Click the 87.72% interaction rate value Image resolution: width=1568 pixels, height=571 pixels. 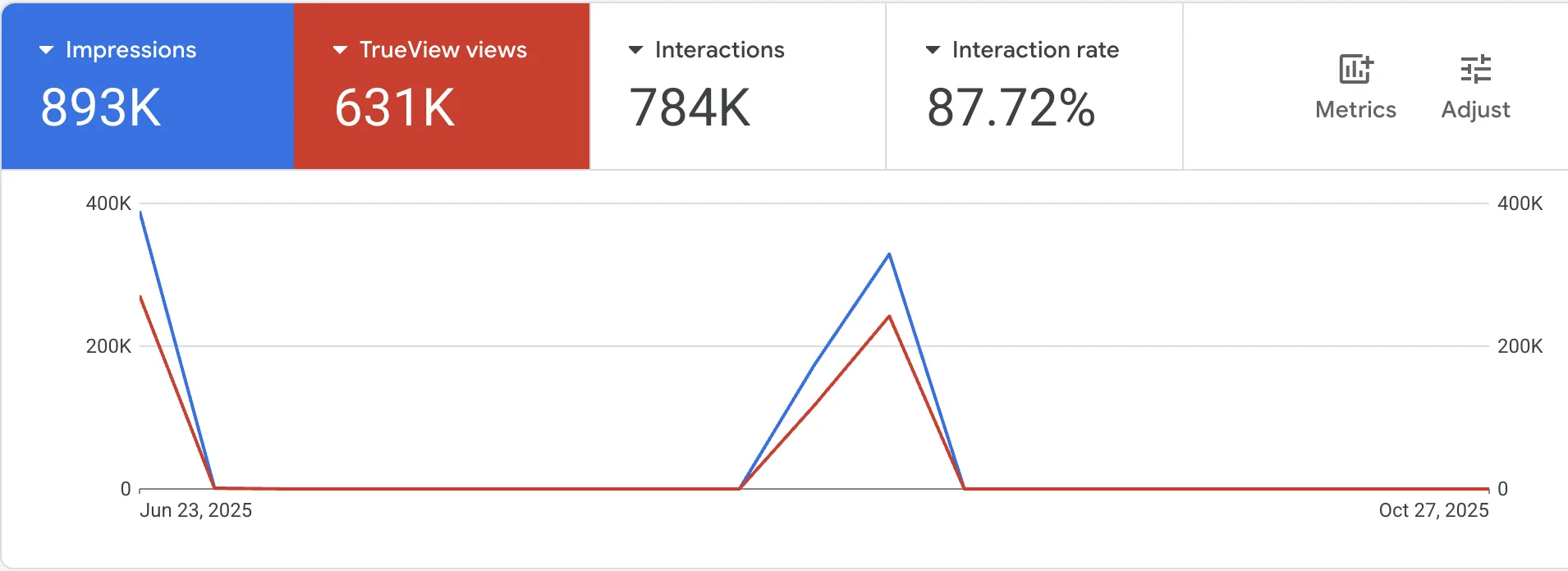point(1011,107)
